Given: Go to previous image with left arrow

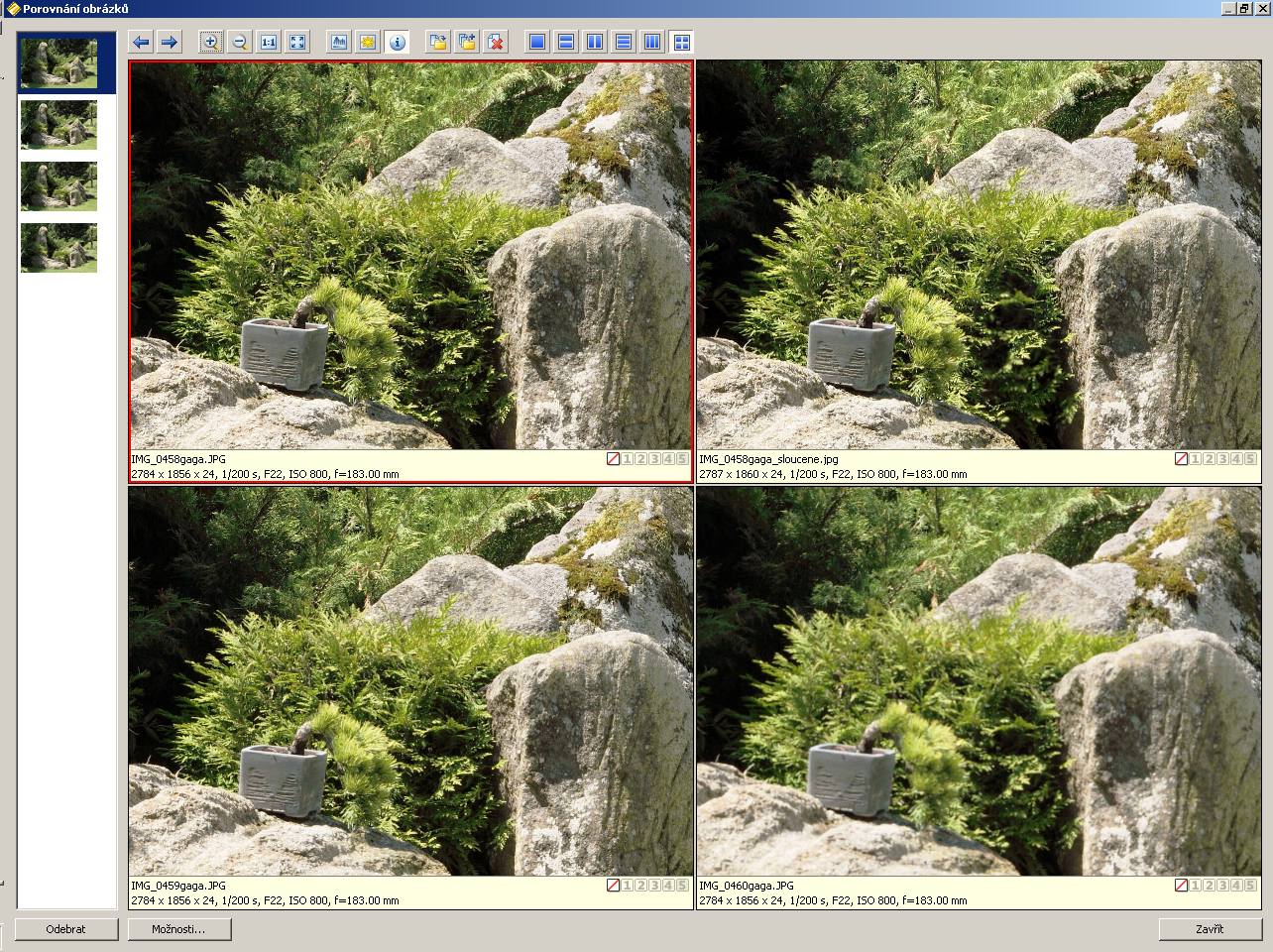Looking at the screenshot, I should (141, 42).
